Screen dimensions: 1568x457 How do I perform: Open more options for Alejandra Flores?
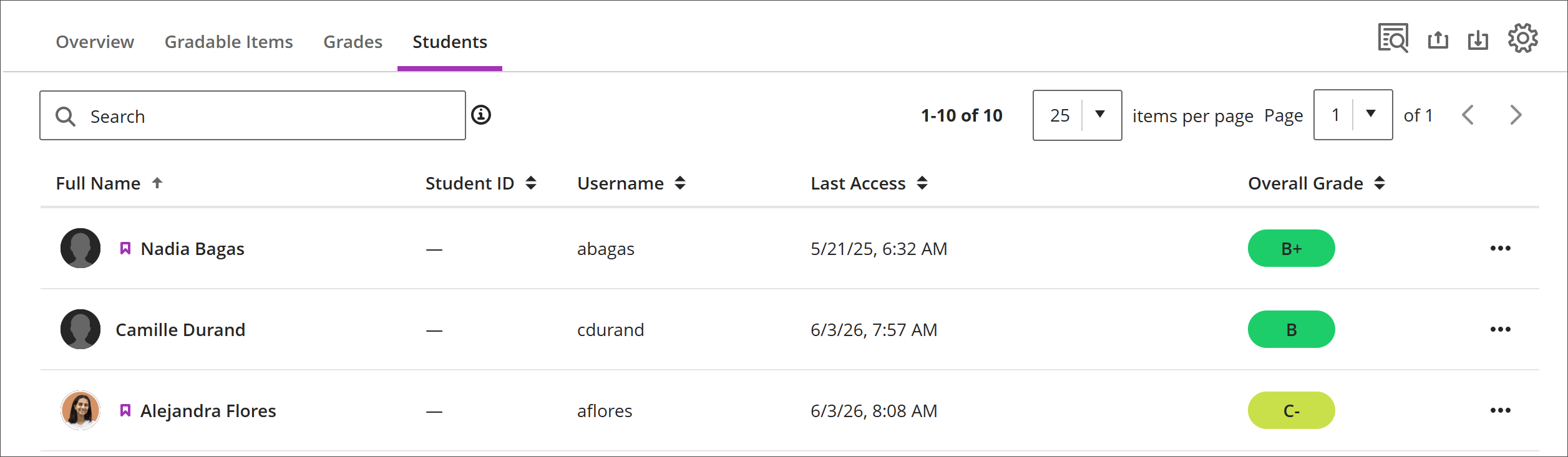coord(1501,410)
